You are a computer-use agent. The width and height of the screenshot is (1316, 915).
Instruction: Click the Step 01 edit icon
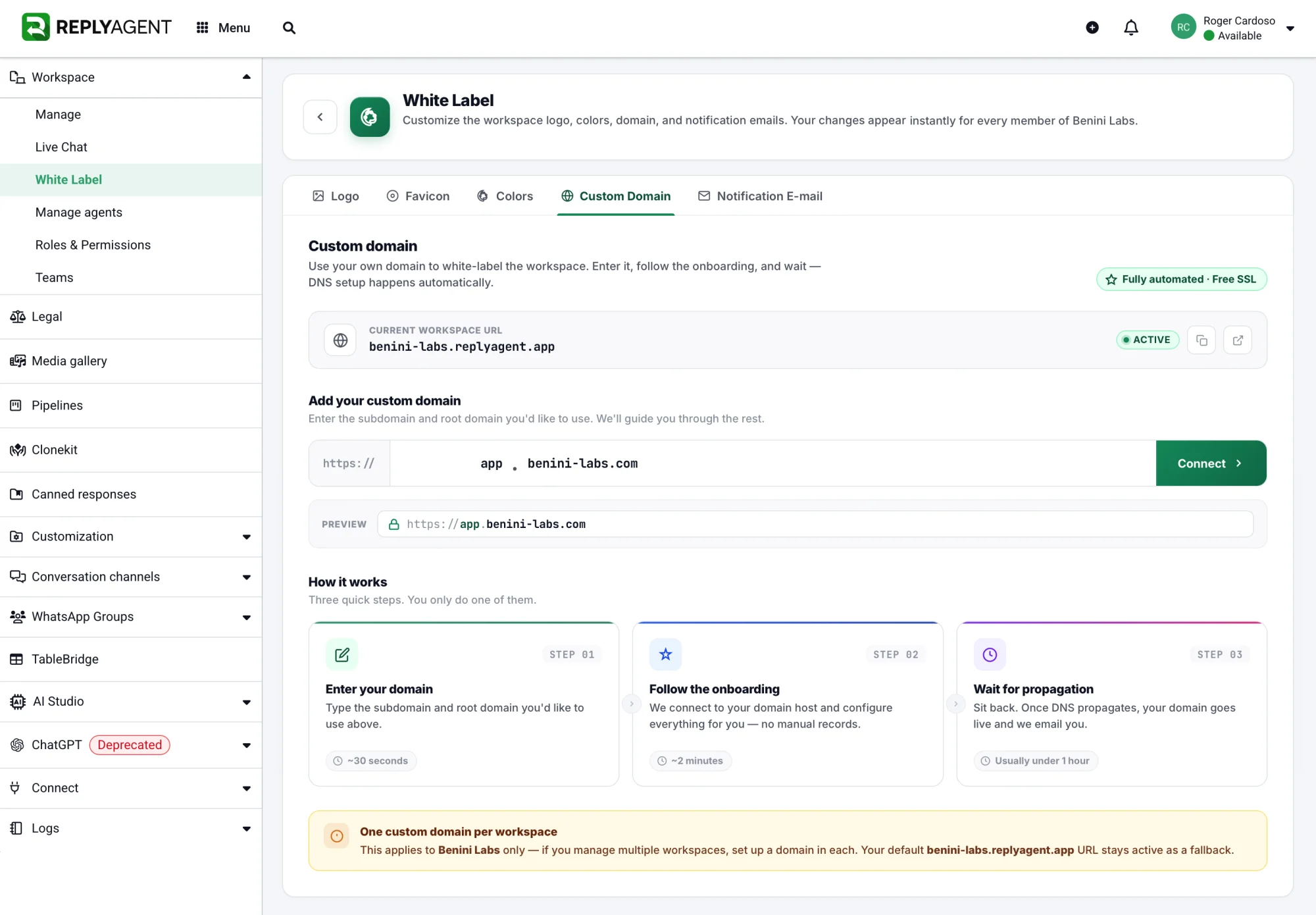coord(342,654)
